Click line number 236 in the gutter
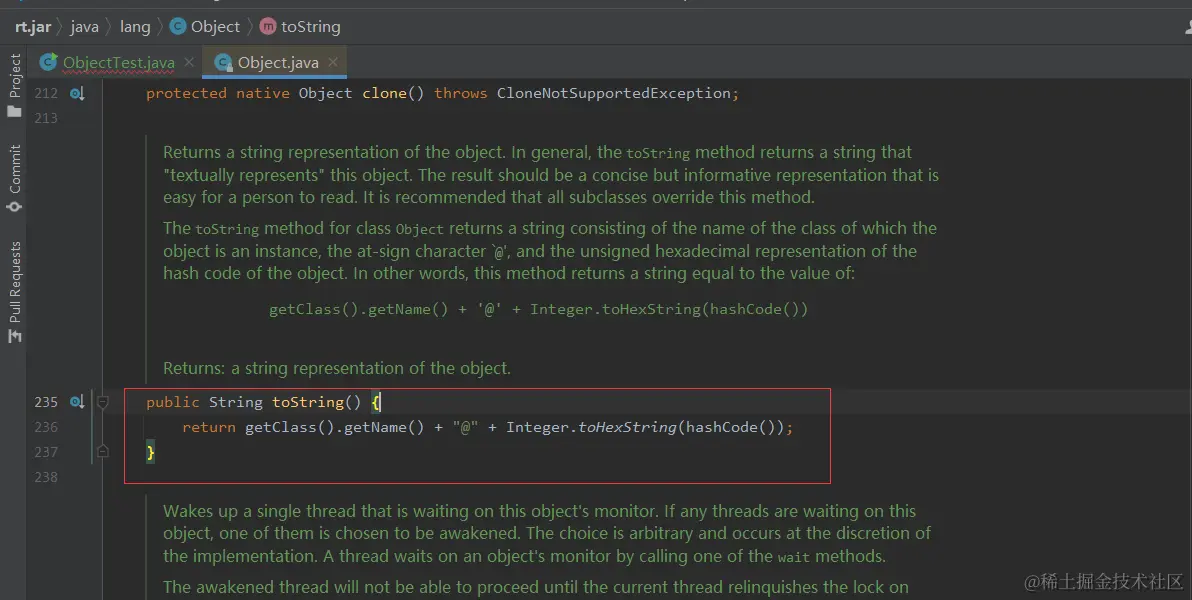The width and height of the screenshot is (1192, 600). [46, 427]
